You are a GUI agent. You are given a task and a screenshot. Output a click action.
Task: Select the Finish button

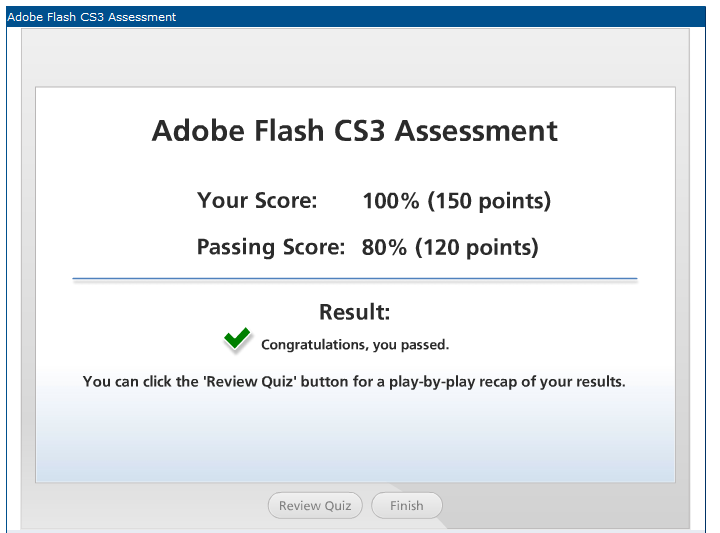tap(406, 505)
